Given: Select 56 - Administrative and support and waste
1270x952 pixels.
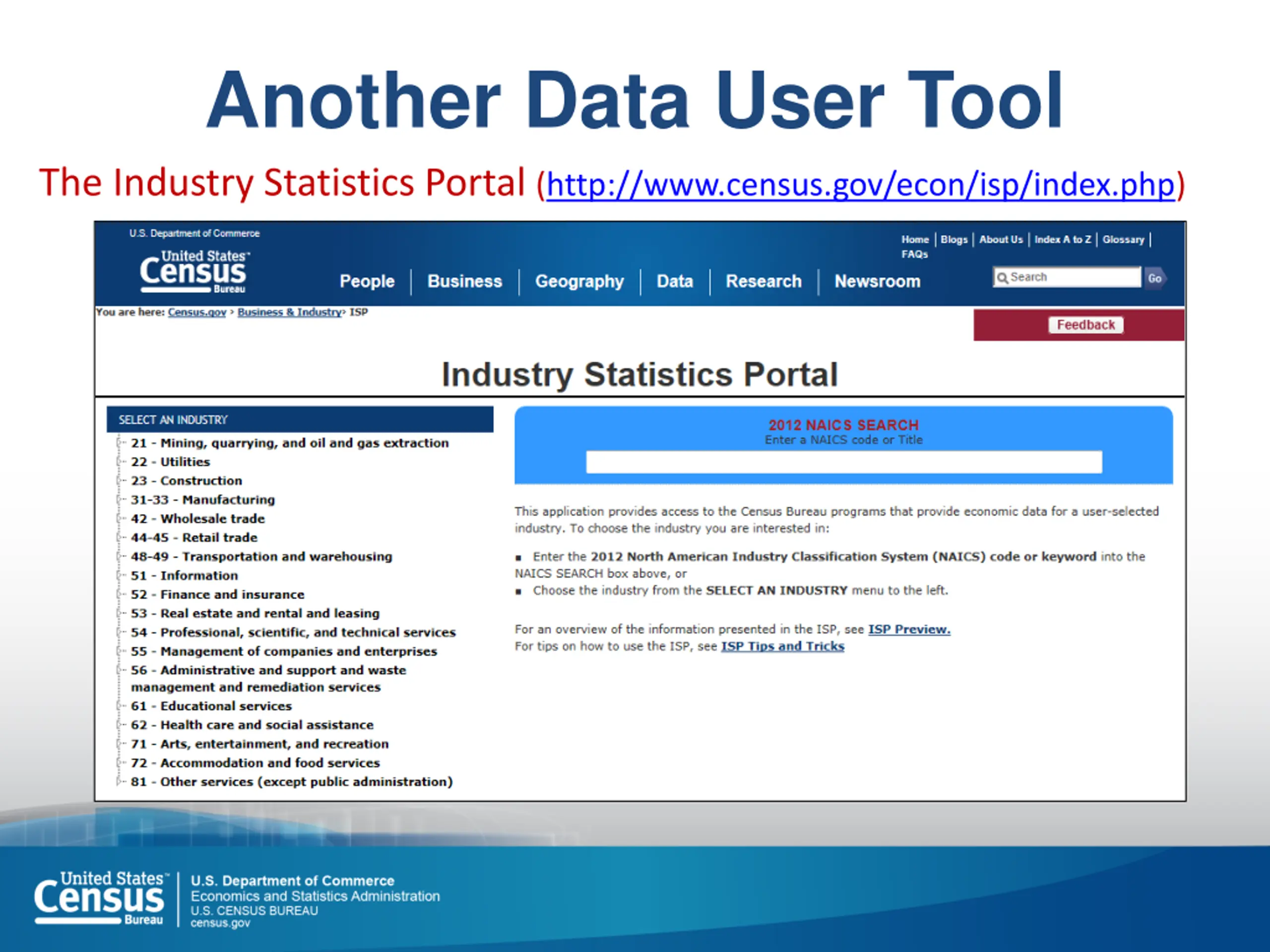Looking at the screenshot, I should 268,678.
